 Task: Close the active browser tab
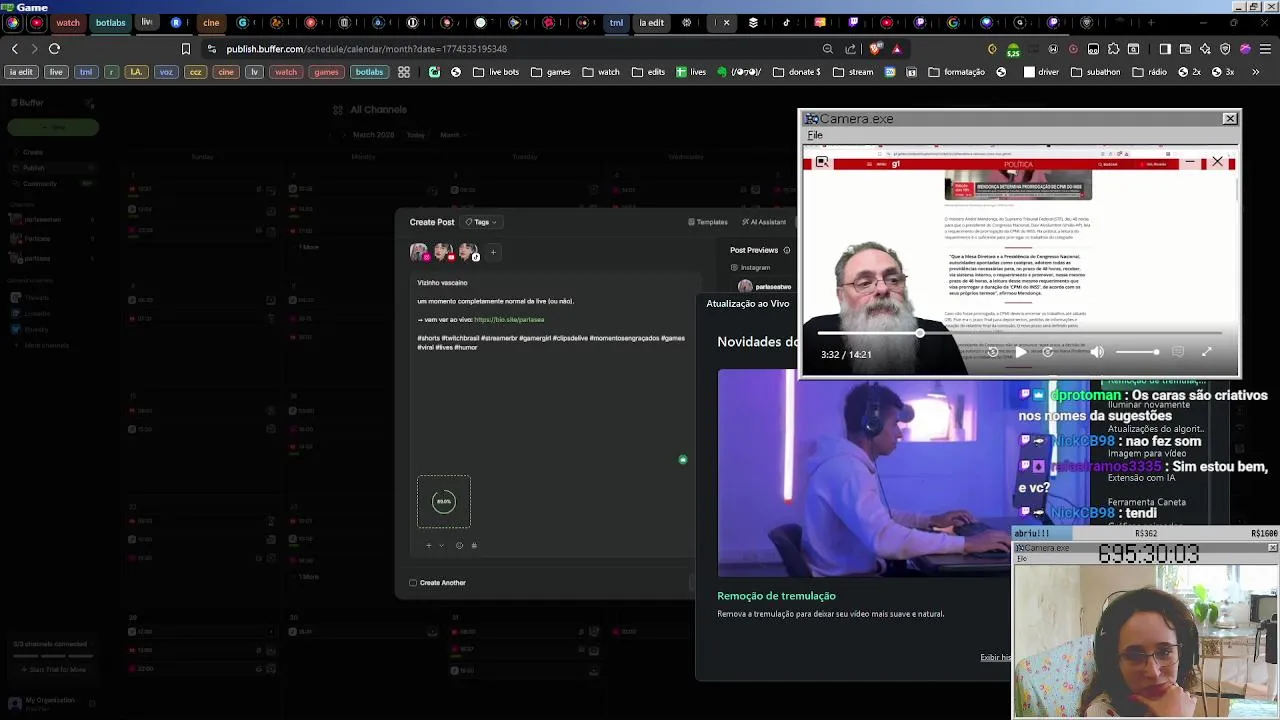pos(726,22)
